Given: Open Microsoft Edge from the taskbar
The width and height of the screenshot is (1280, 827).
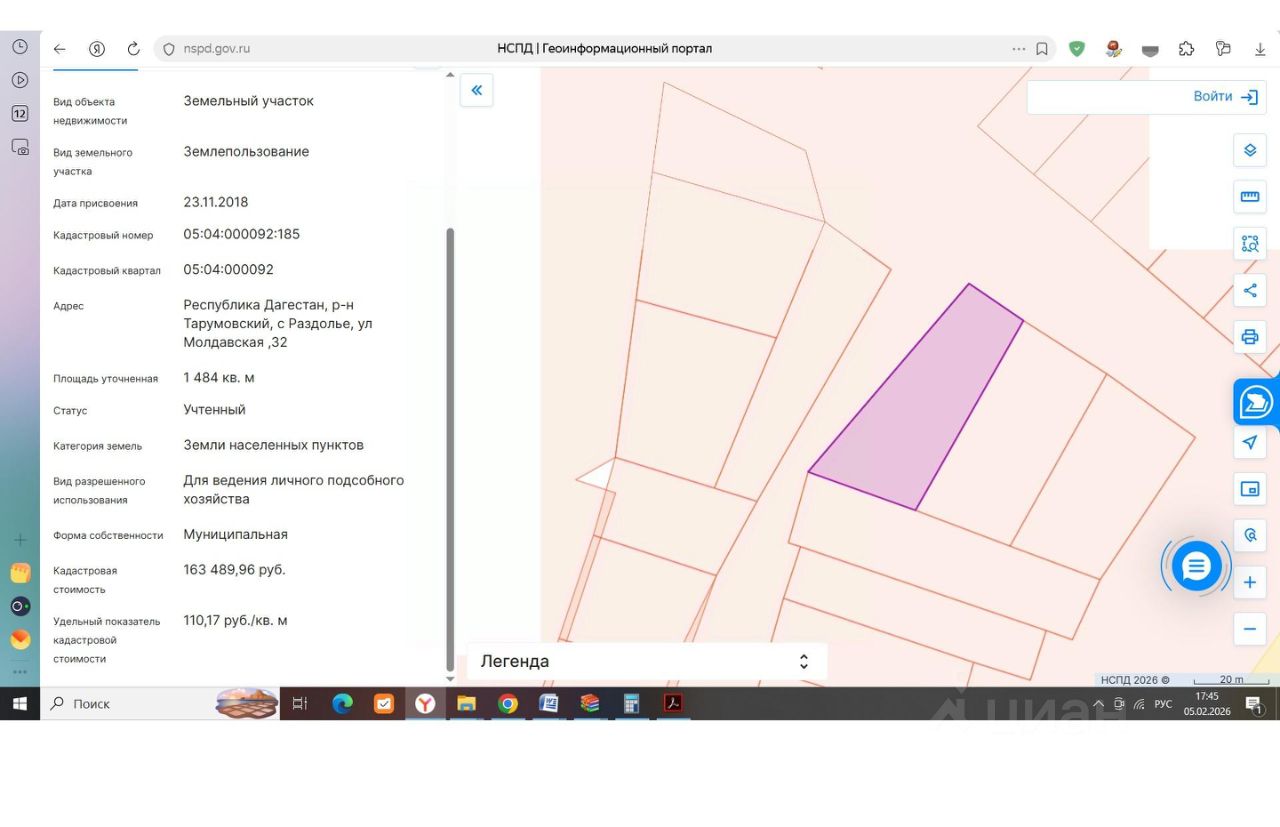Looking at the screenshot, I should [343, 704].
